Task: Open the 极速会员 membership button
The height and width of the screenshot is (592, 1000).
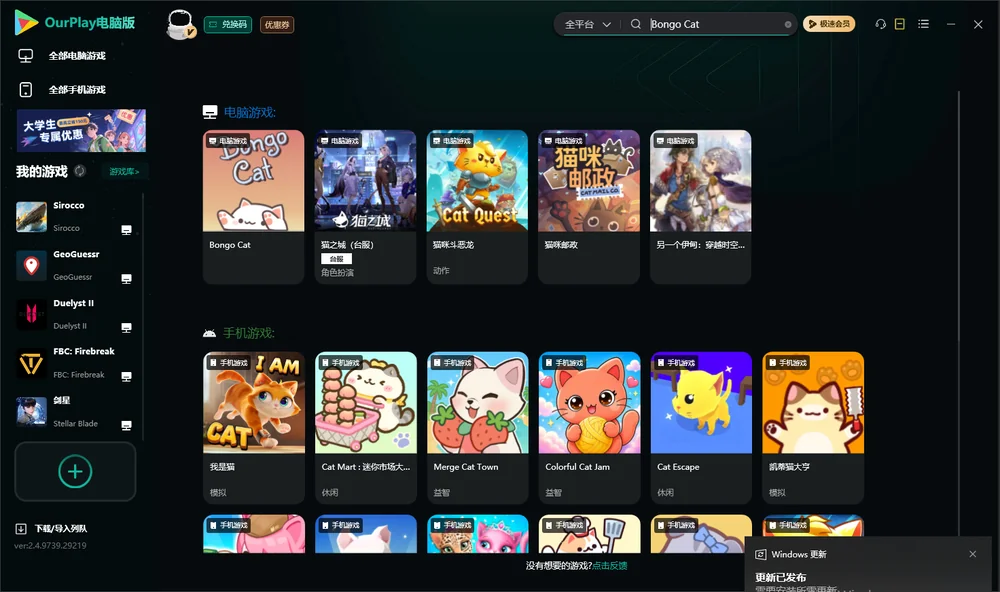Action: (x=828, y=24)
